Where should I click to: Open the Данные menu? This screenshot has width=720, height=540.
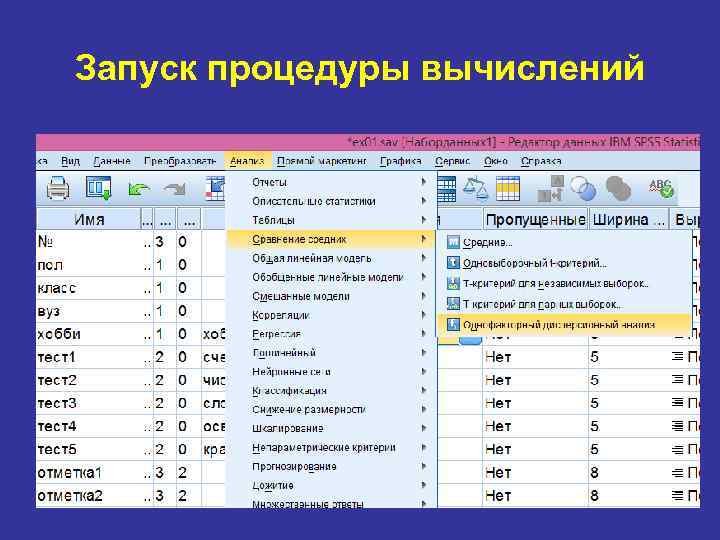pos(112,161)
